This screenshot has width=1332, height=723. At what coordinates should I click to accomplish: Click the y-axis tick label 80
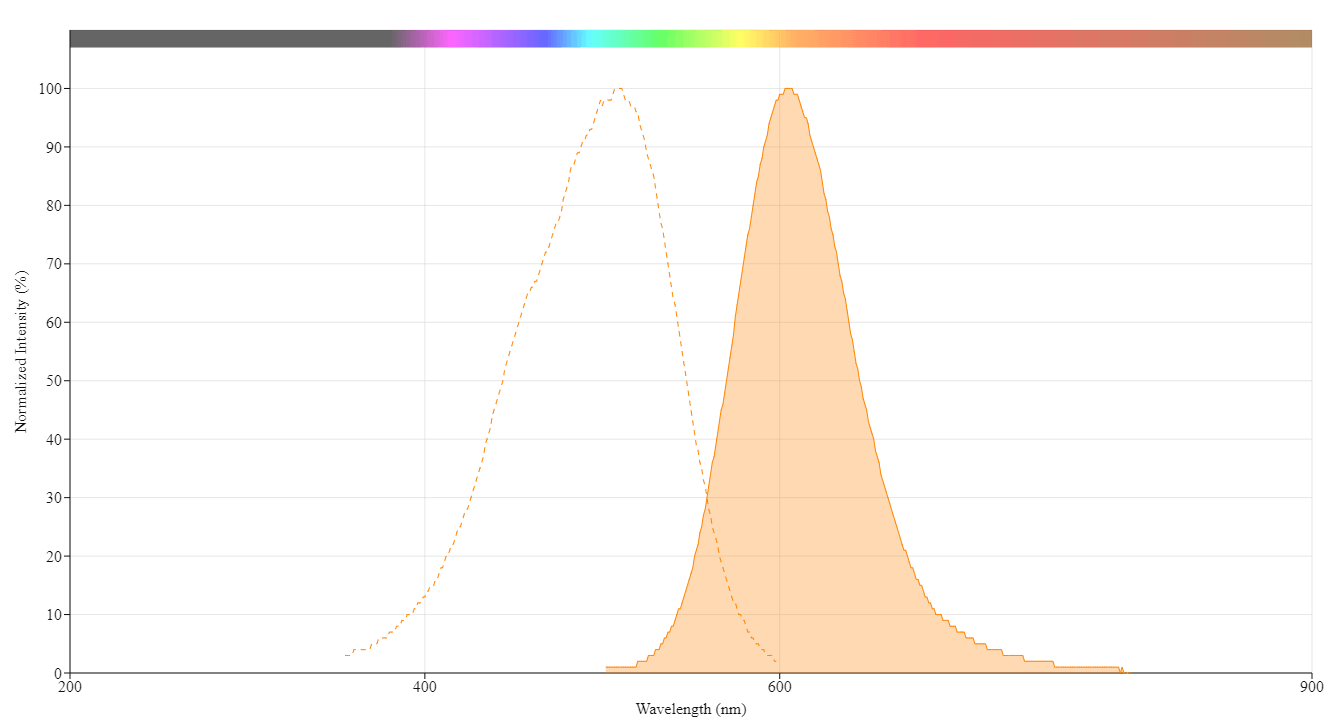(54, 206)
